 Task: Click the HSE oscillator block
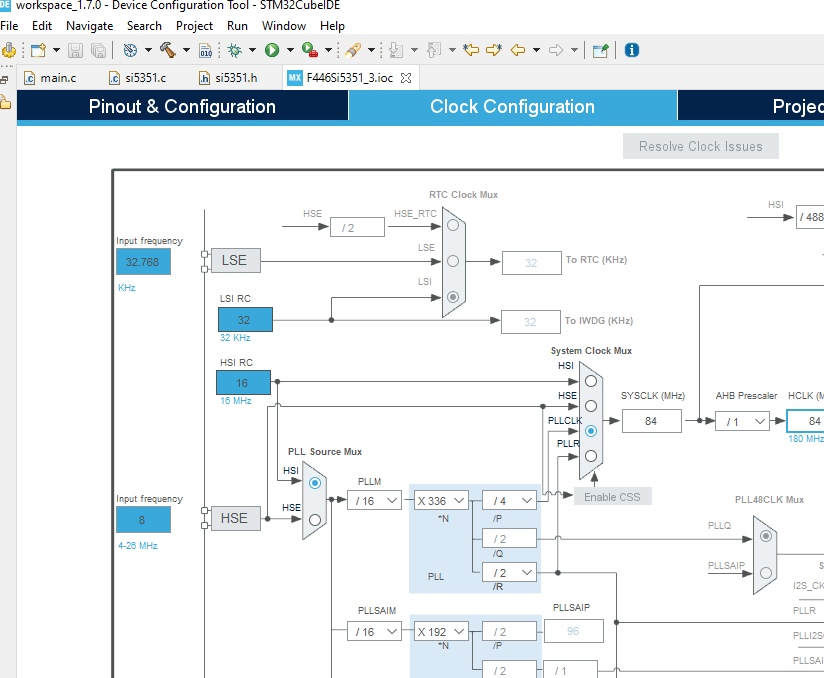pos(235,519)
